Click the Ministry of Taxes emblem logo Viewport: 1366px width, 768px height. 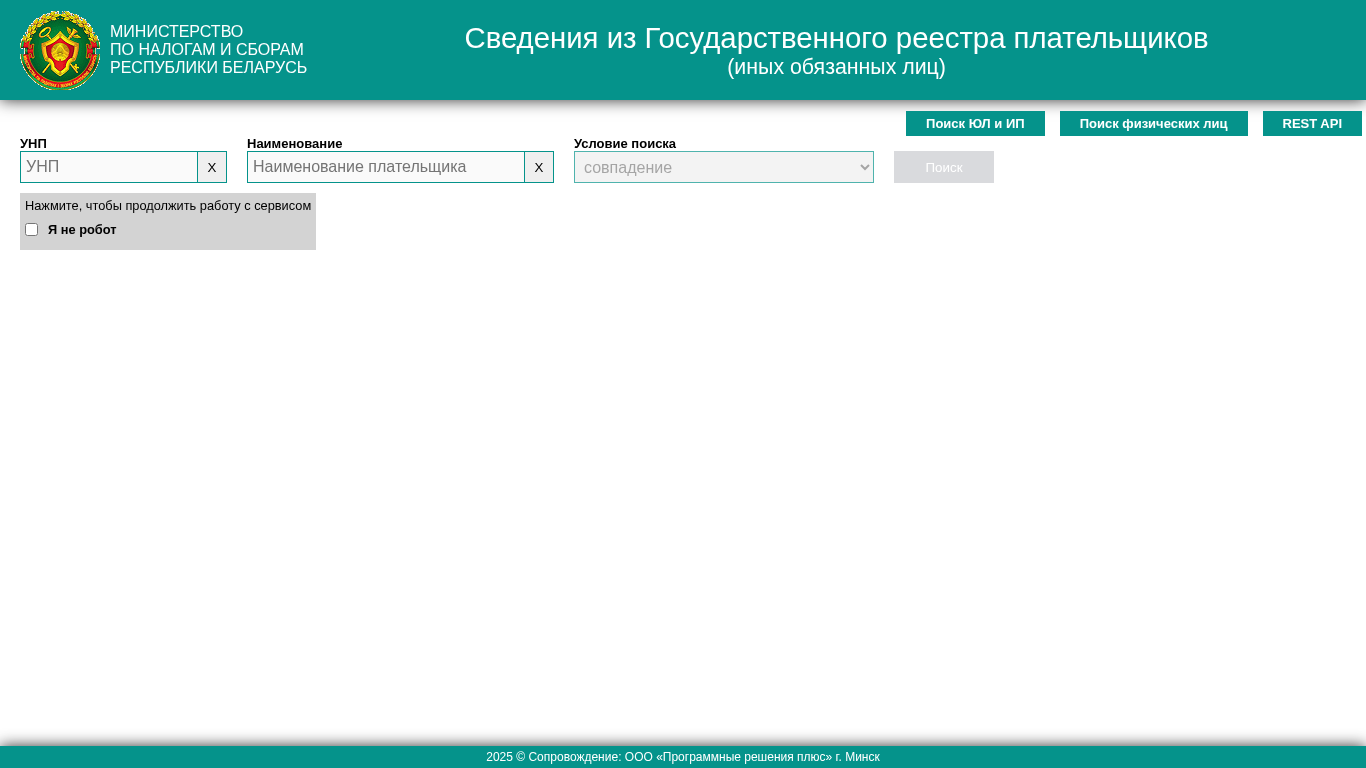point(60,50)
